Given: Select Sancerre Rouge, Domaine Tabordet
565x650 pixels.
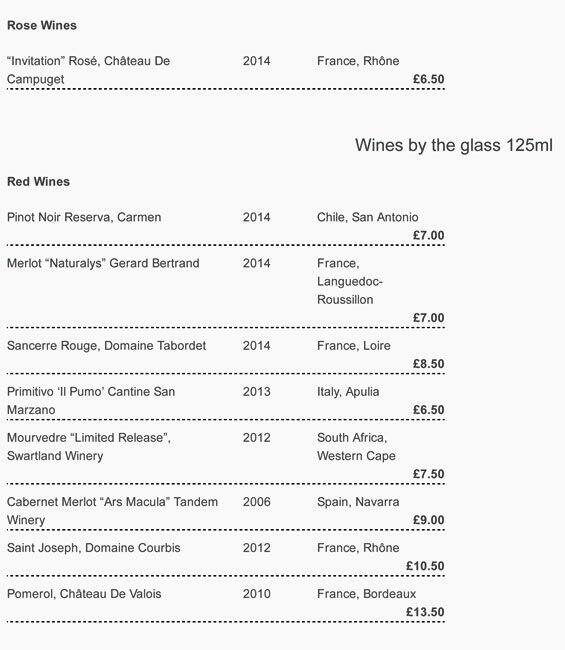Looking at the screenshot, I should click(x=107, y=346).
